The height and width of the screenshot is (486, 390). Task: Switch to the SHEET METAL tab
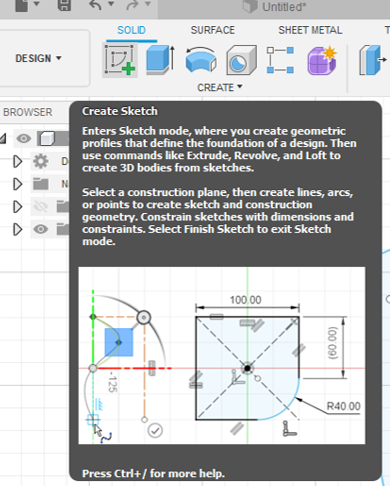click(x=310, y=30)
